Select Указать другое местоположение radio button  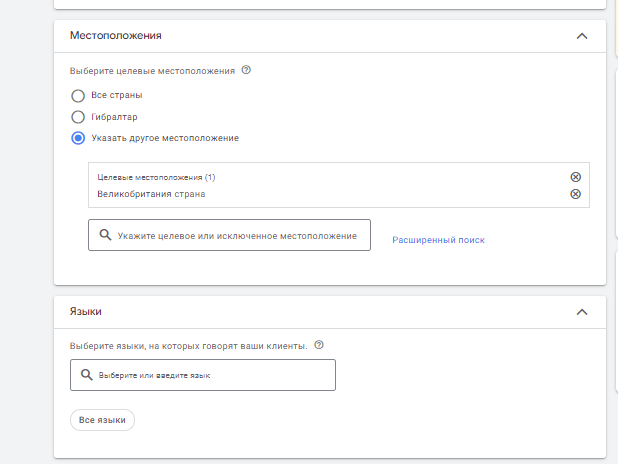[x=78, y=138]
